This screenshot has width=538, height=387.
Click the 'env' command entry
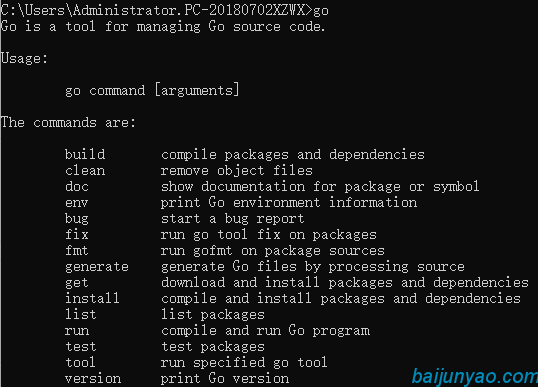(x=77, y=203)
